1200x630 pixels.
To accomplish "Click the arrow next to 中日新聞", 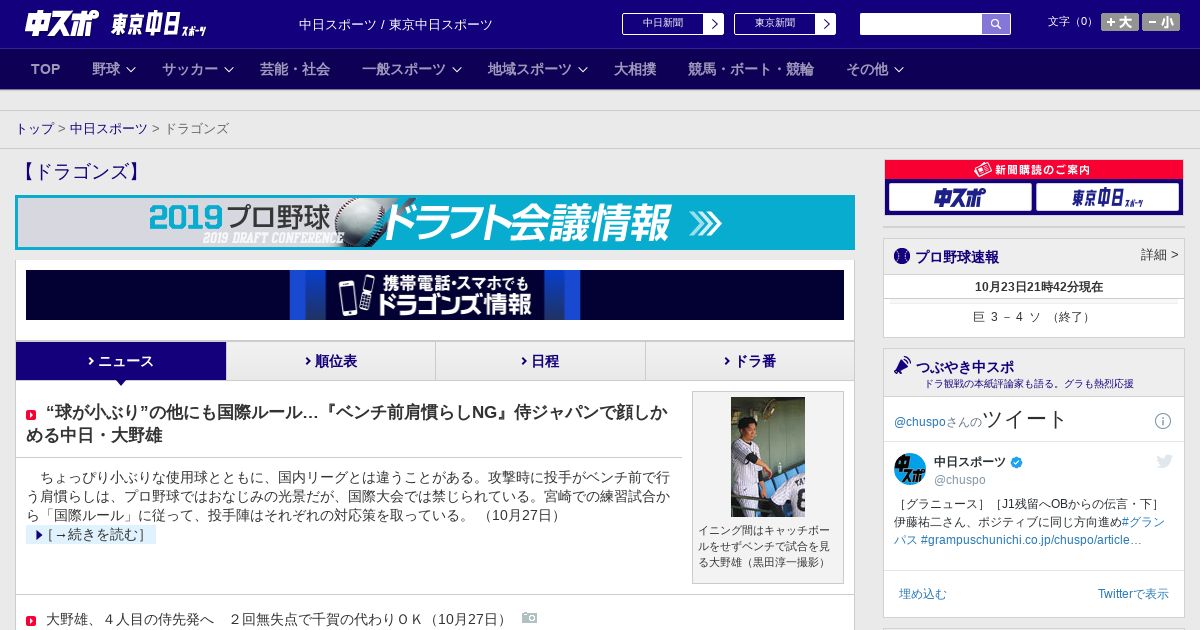I will (714, 24).
